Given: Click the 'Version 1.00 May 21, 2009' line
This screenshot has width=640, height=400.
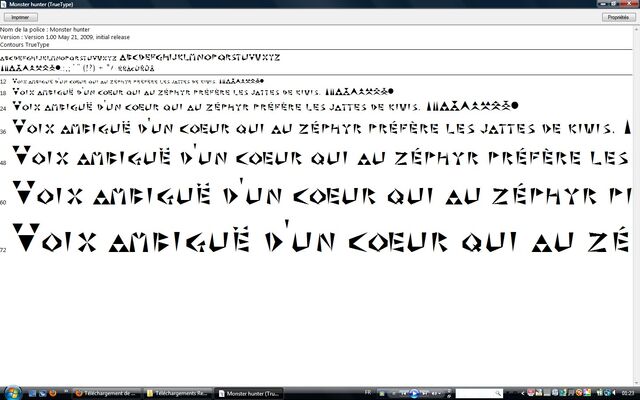Looking at the screenshot, I should (65, 37).
